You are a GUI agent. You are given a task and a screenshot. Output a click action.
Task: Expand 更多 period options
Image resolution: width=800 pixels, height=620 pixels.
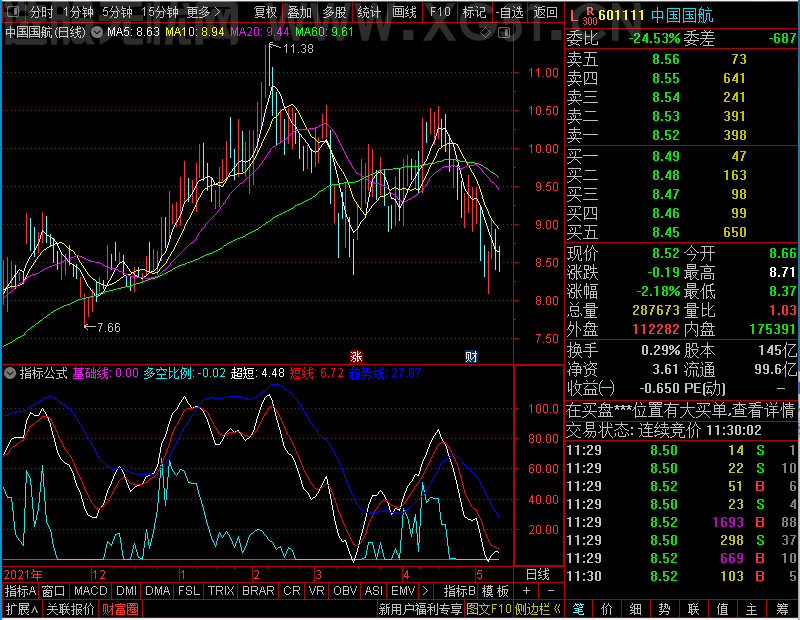[x=204, y=12]
